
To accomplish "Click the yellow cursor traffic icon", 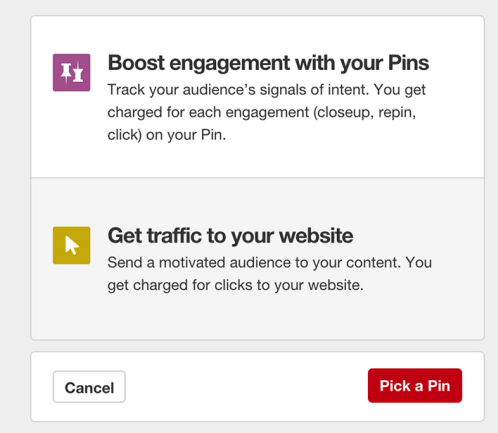I will coord(71,245).
